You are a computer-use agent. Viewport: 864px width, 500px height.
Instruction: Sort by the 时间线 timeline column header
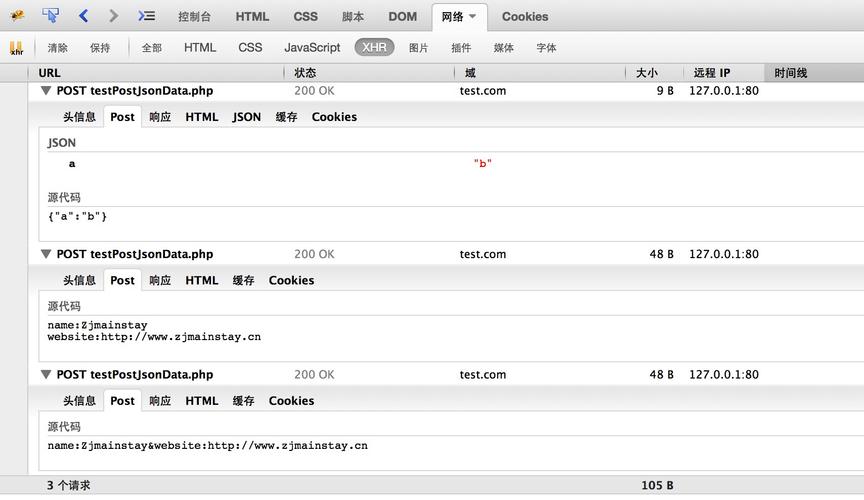[814, 73]
